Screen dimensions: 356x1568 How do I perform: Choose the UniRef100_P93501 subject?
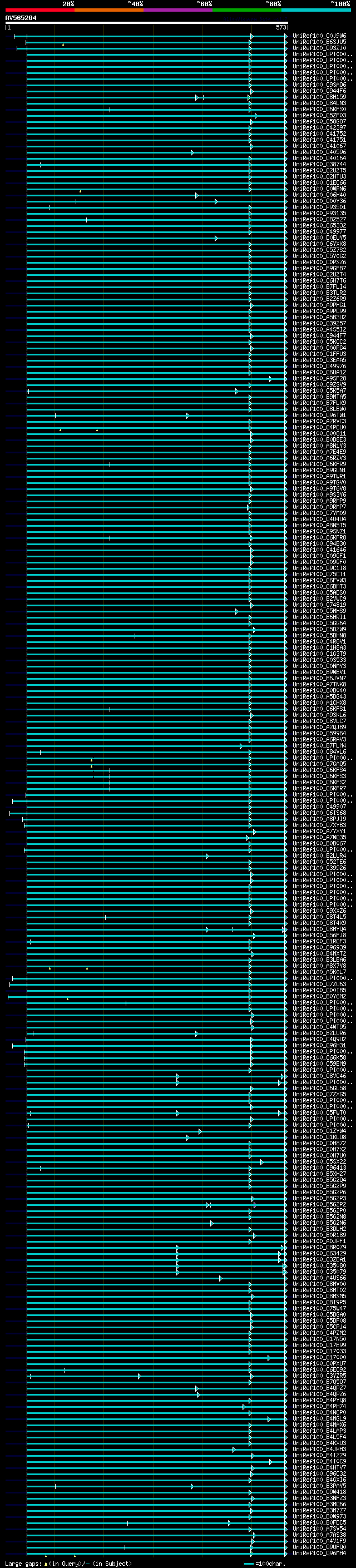319,207
